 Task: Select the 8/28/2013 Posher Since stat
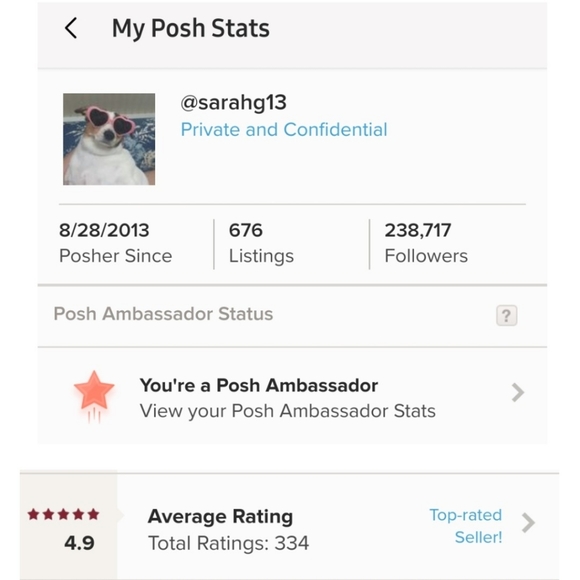115,243
